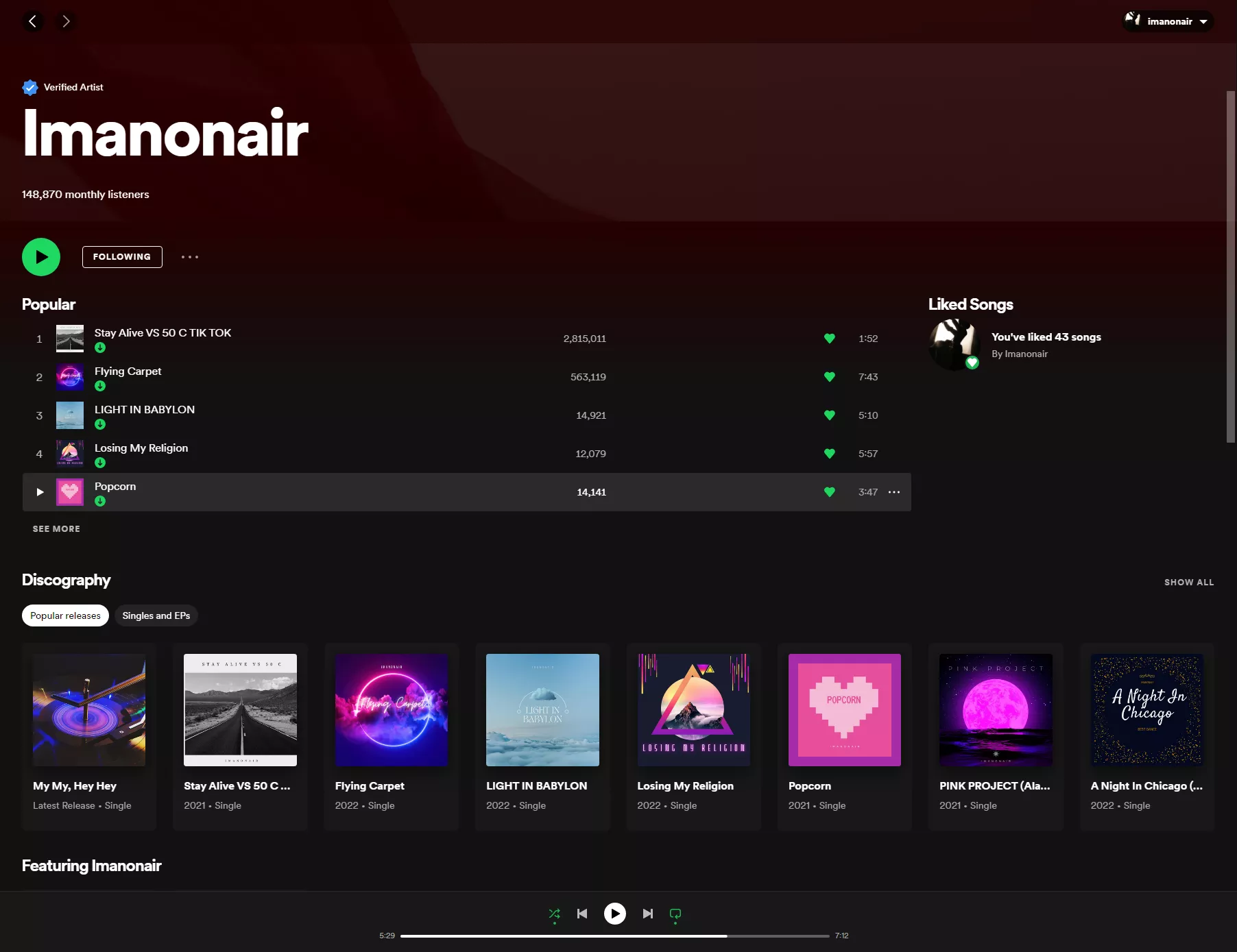The width and height of the screenshot is (1237, 952).
Task: Click the A Night In Chicago title
Action: (x=1146, y=785)
